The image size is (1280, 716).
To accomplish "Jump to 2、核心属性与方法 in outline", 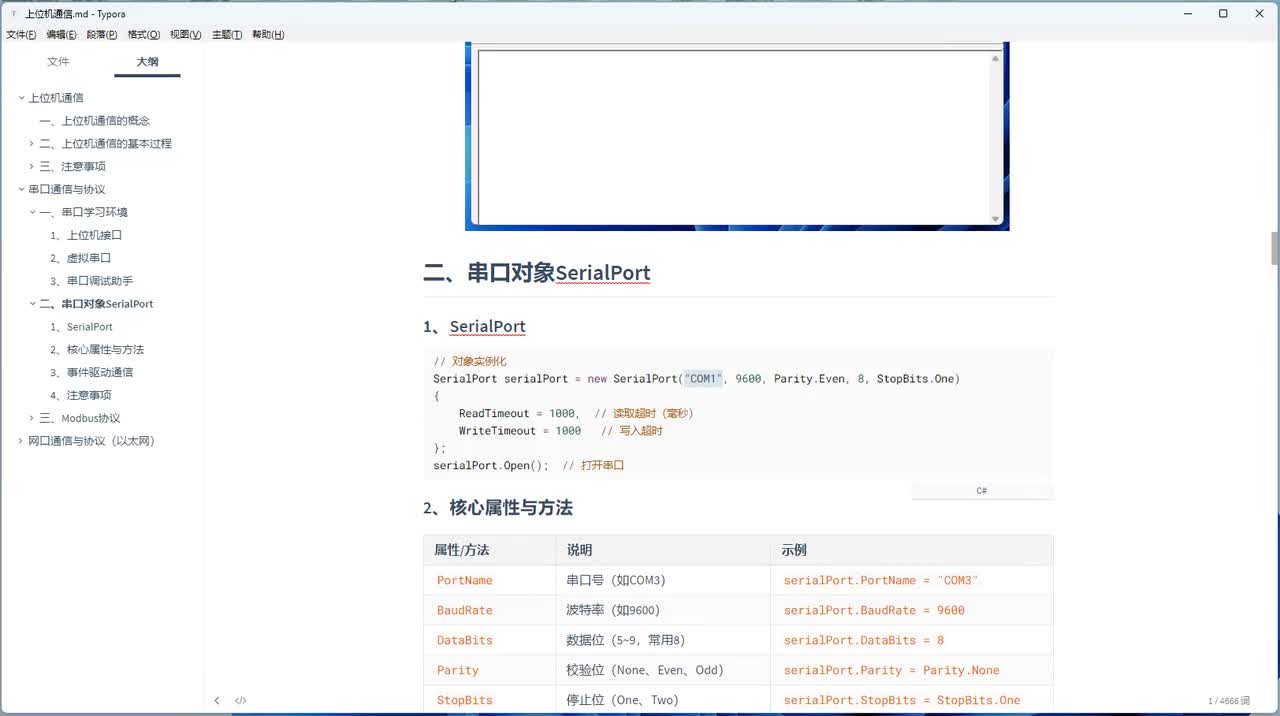I will (97, 349).
